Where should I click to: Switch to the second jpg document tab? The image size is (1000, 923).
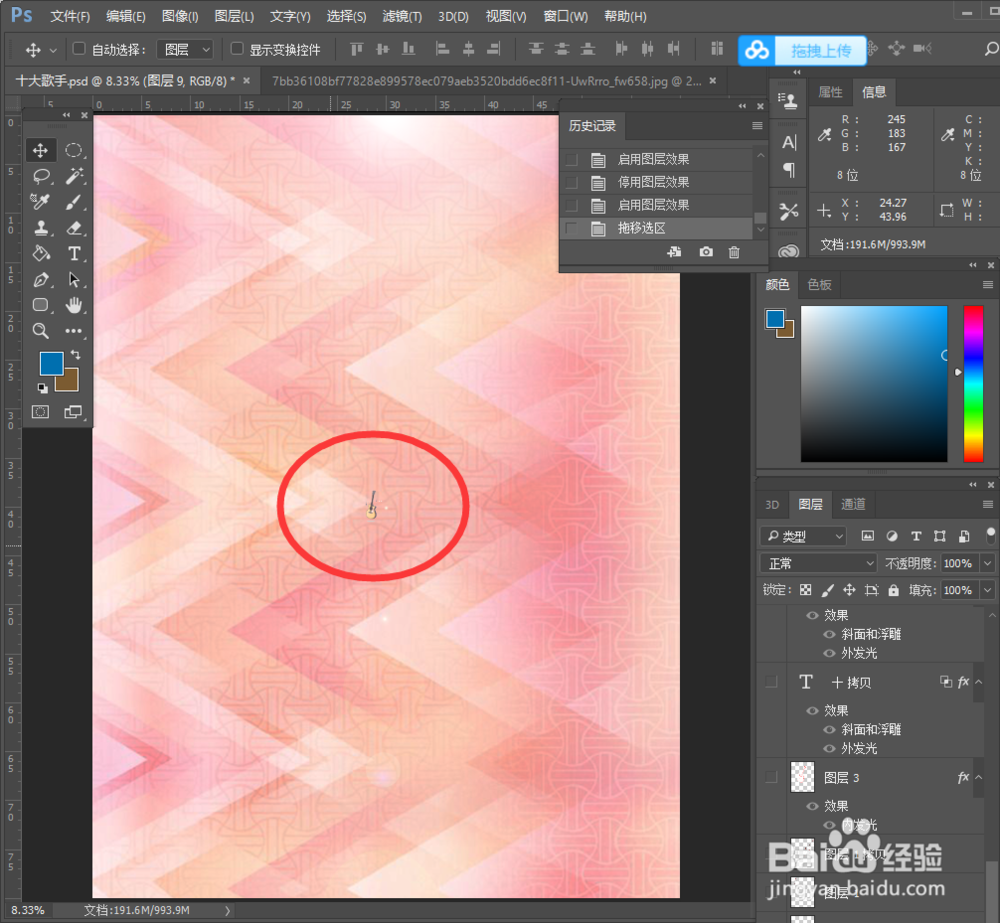(487, 81)
